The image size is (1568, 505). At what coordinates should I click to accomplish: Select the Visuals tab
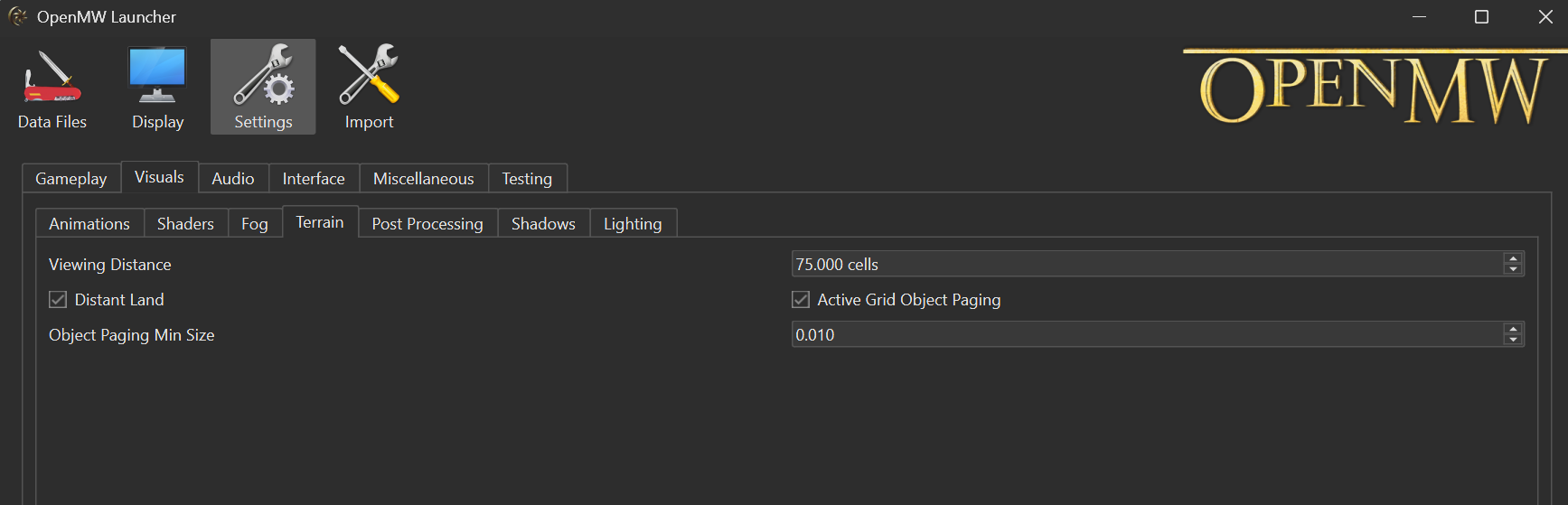tap(159, 177)
